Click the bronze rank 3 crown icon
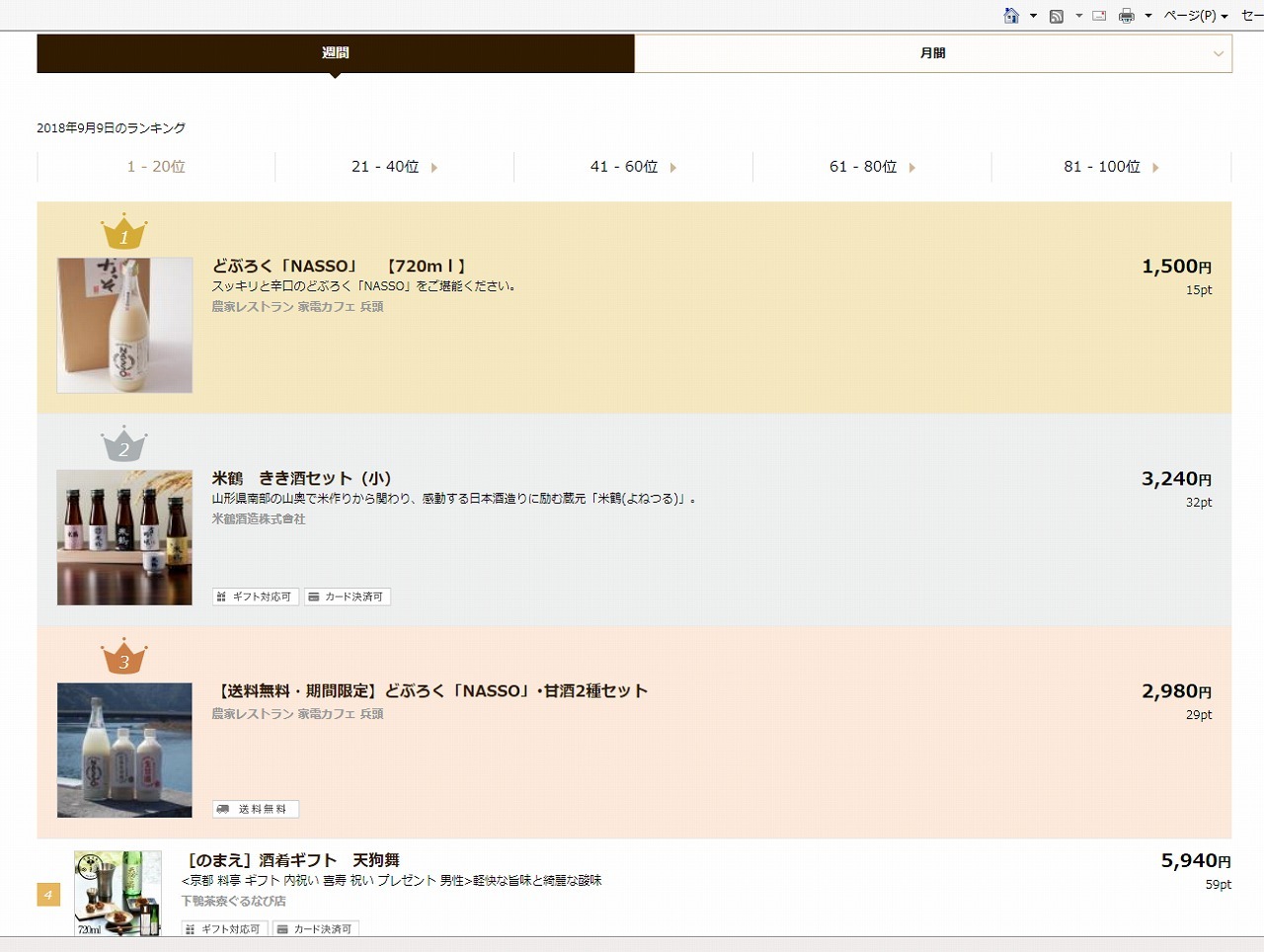 click(124, 657)
